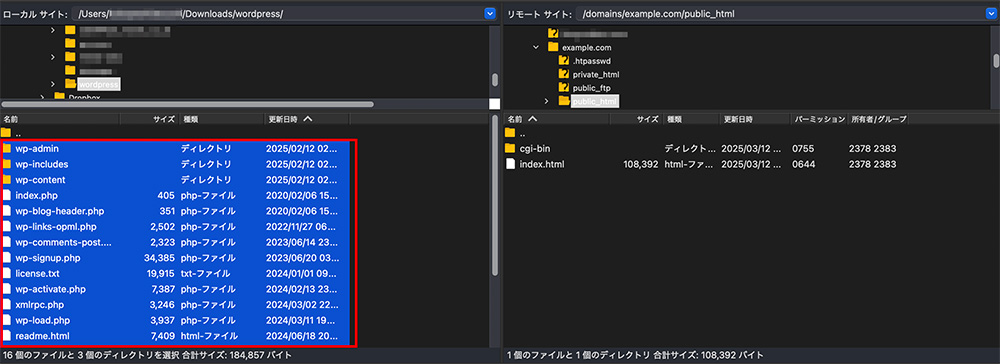Click the readme.html file icon
Viewport: 1000px width, 364px height.
7,336
